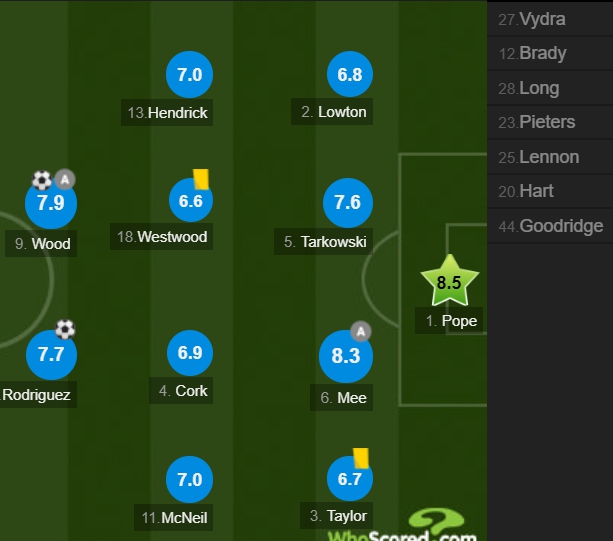Click Taylor's yellow card icon
The height and width of the screenshot is (541, 613).
coord(361,458)
